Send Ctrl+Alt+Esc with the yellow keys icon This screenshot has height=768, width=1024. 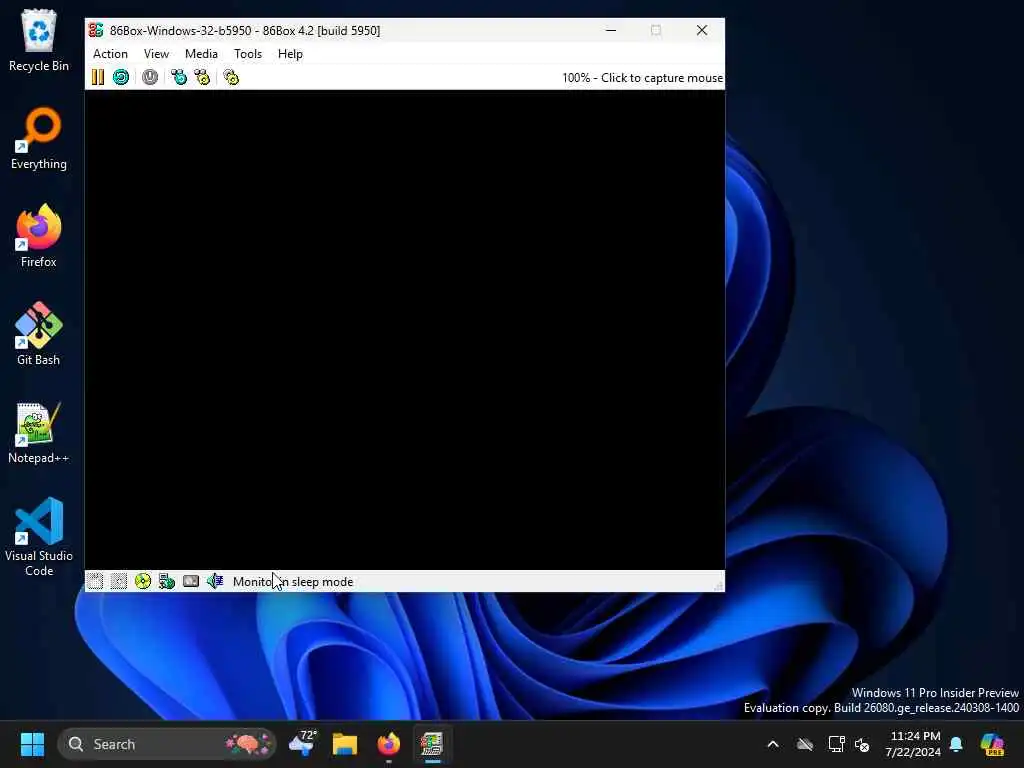coord(202,78)
